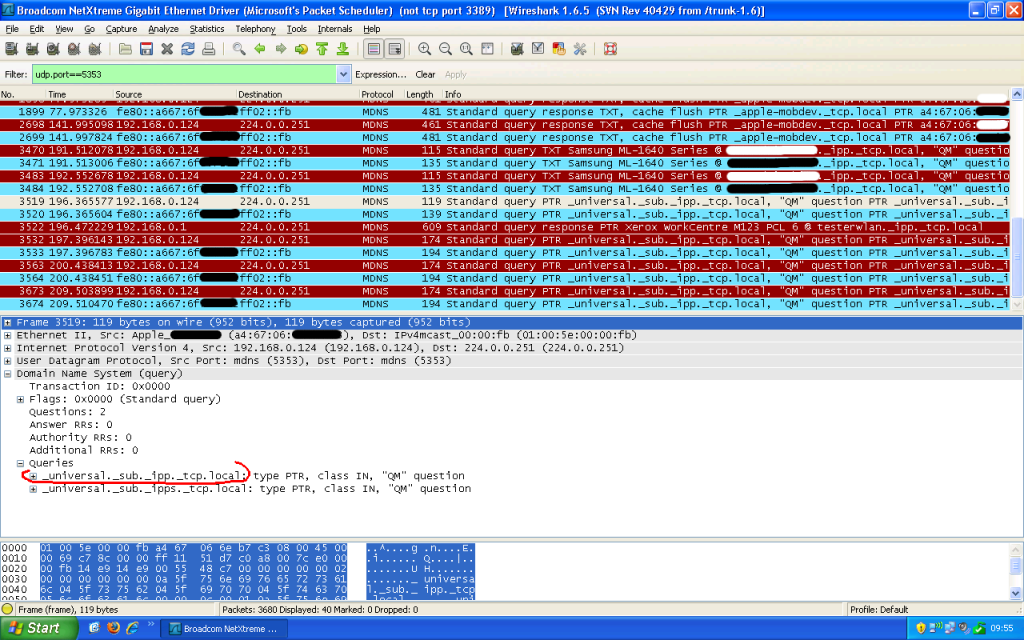Select packet number 3519 row
1024x640 pixels.
click(x=506, y=202)
